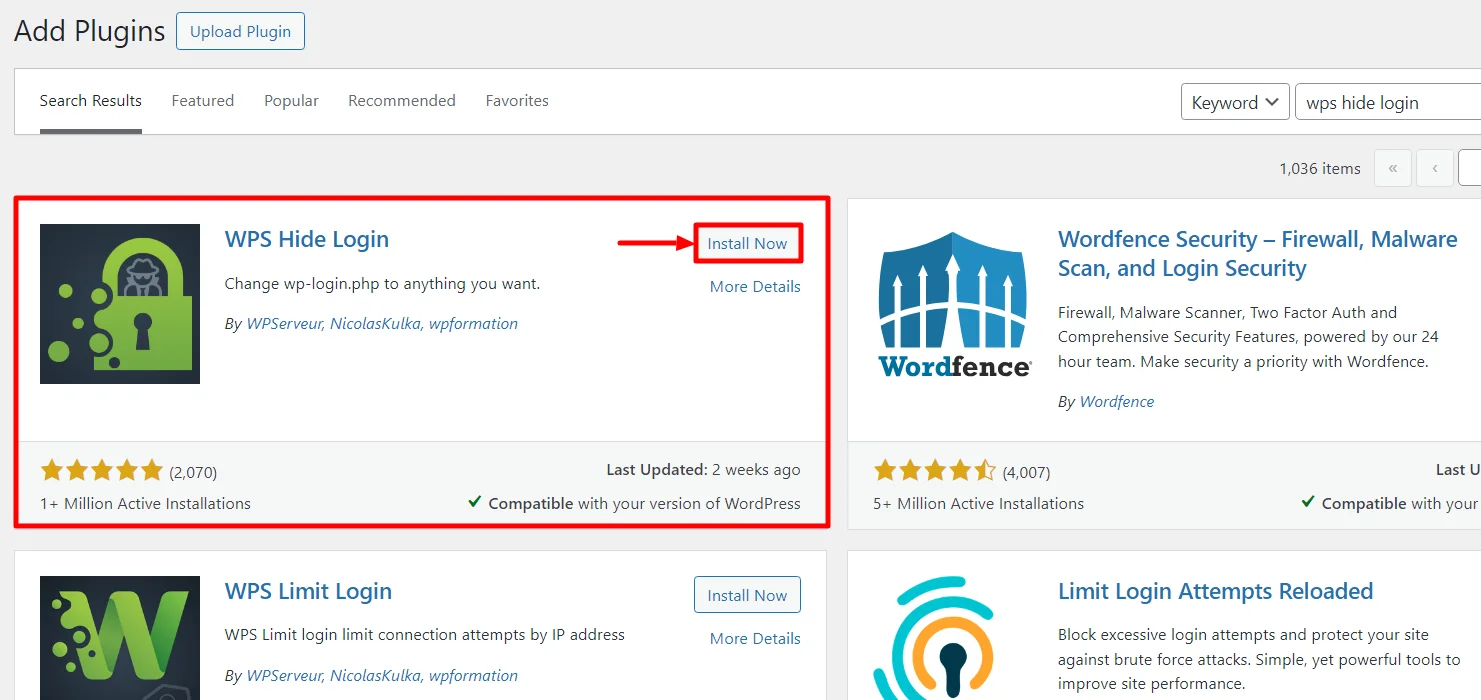Viewport: 1481px width, 700px height.
Task: Click the plugin search field containing 'wps hide login'
Action: coord(1388,102)
